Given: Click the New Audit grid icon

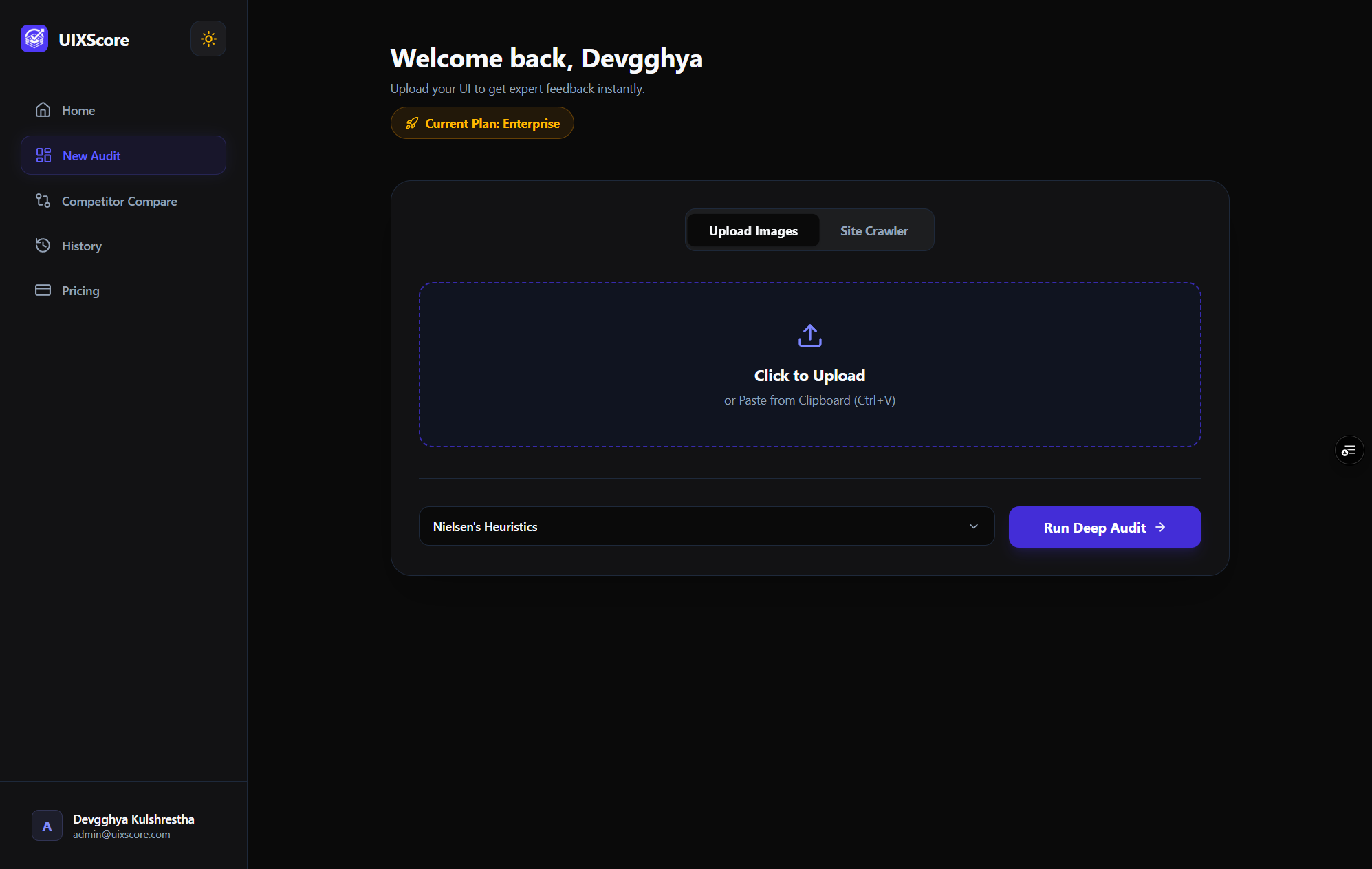Looking at the screenshot, I should click(43, 155).
